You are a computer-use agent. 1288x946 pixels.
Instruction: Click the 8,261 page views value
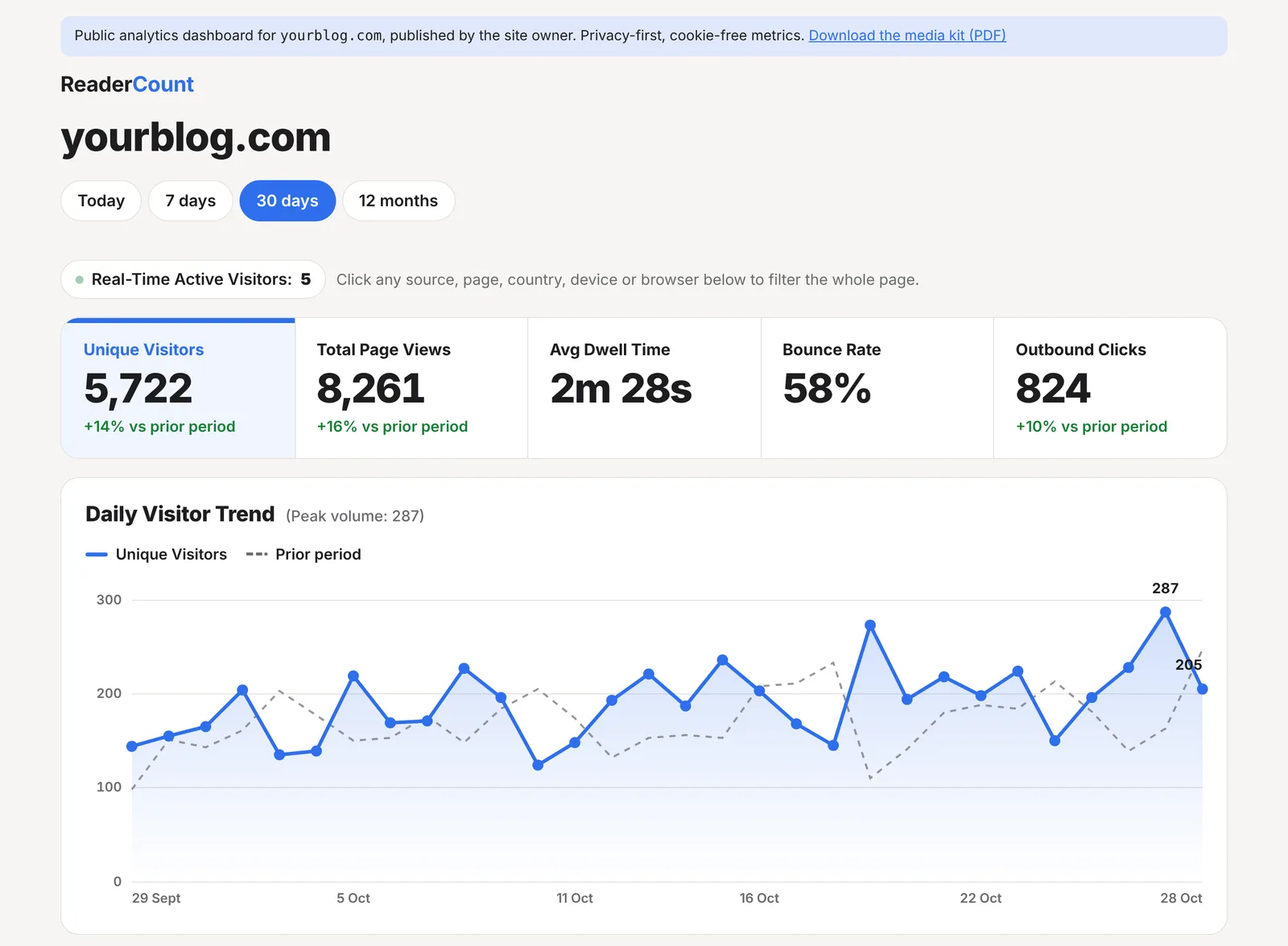tap(370, 389)
